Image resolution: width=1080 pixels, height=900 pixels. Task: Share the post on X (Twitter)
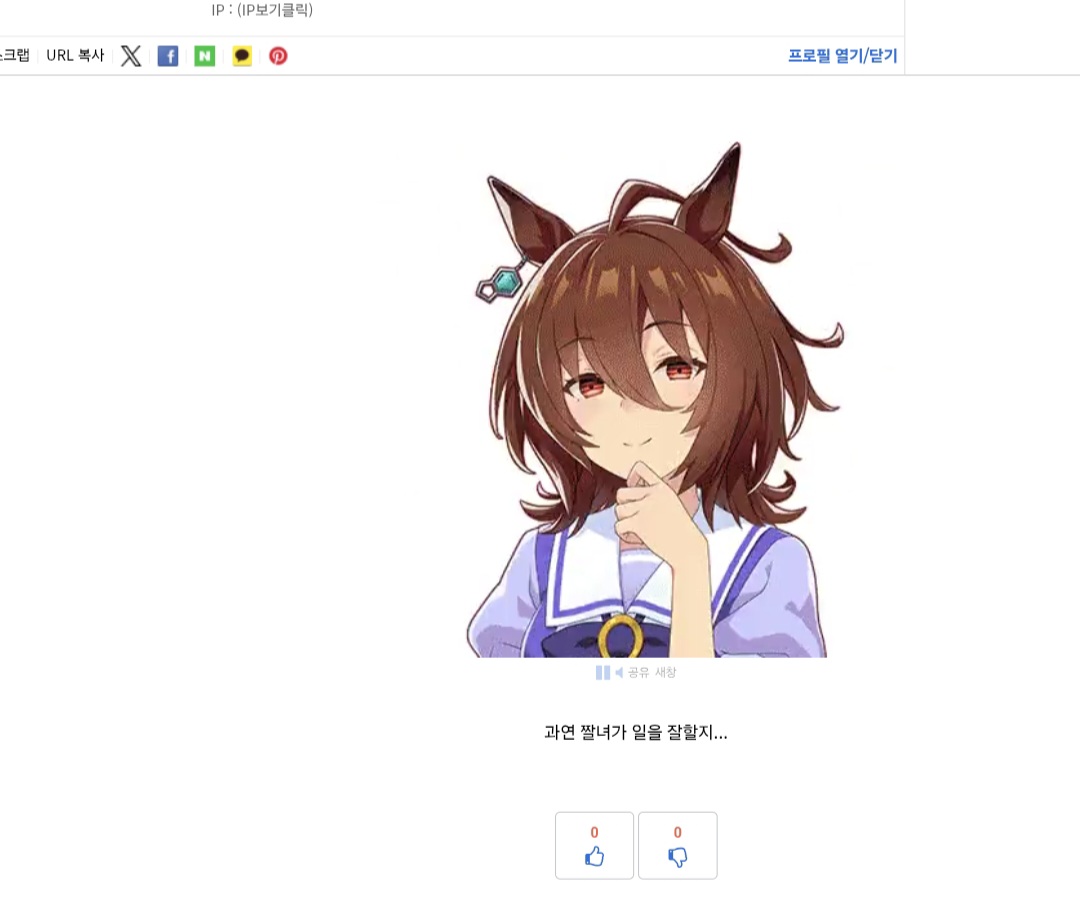tap(131, 56)
